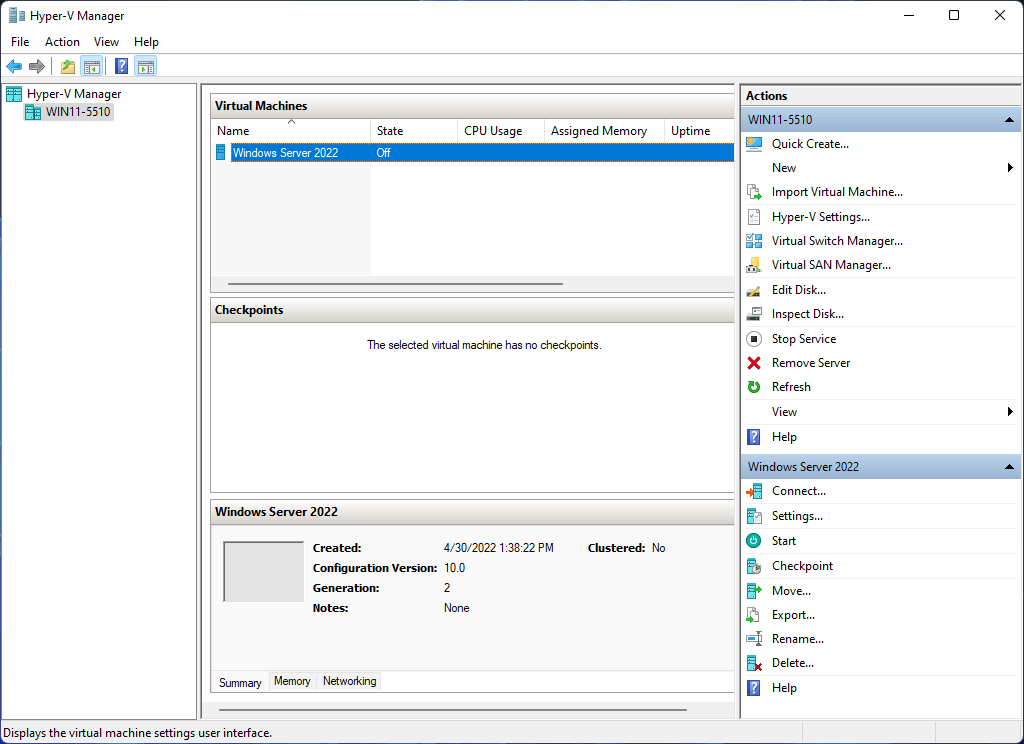This screenshot has width=1024, height=744.
Task: Switch to the Networking tab
Action: 349,681
